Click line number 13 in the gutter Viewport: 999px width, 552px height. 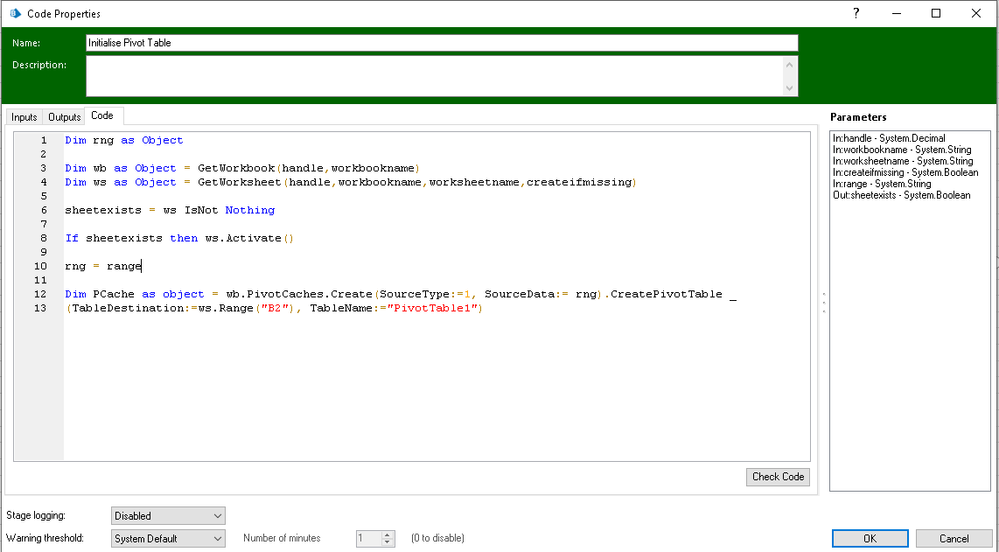click(40, 309)
